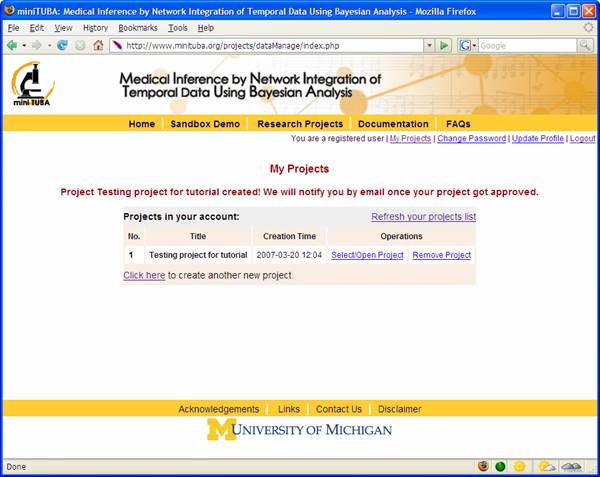Screen dimensions: 600x477
Task: Open the Disclaimer footer link
Action: coord(400,409)
